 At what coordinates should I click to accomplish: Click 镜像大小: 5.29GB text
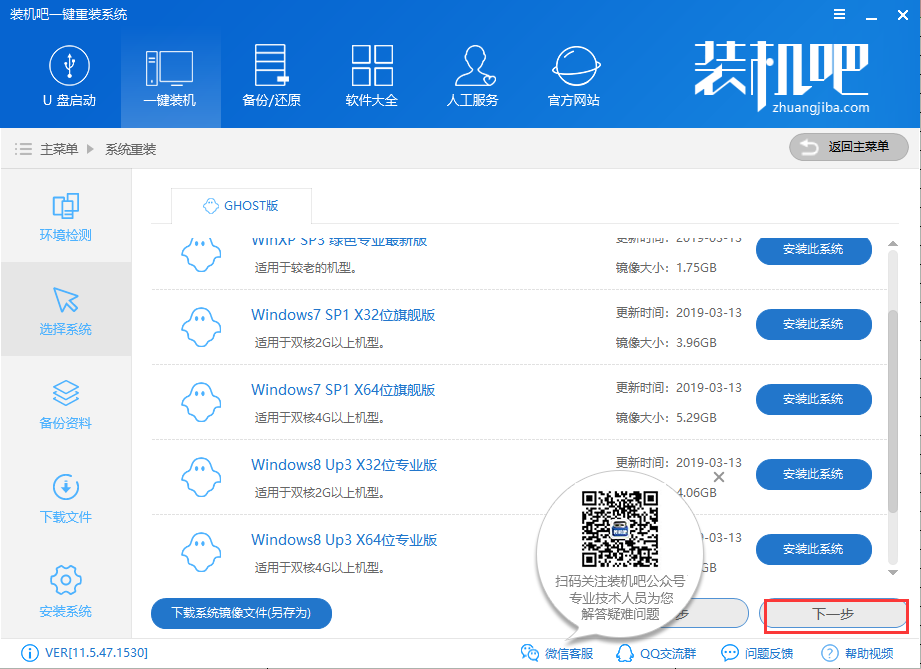[x=666, y=418]
